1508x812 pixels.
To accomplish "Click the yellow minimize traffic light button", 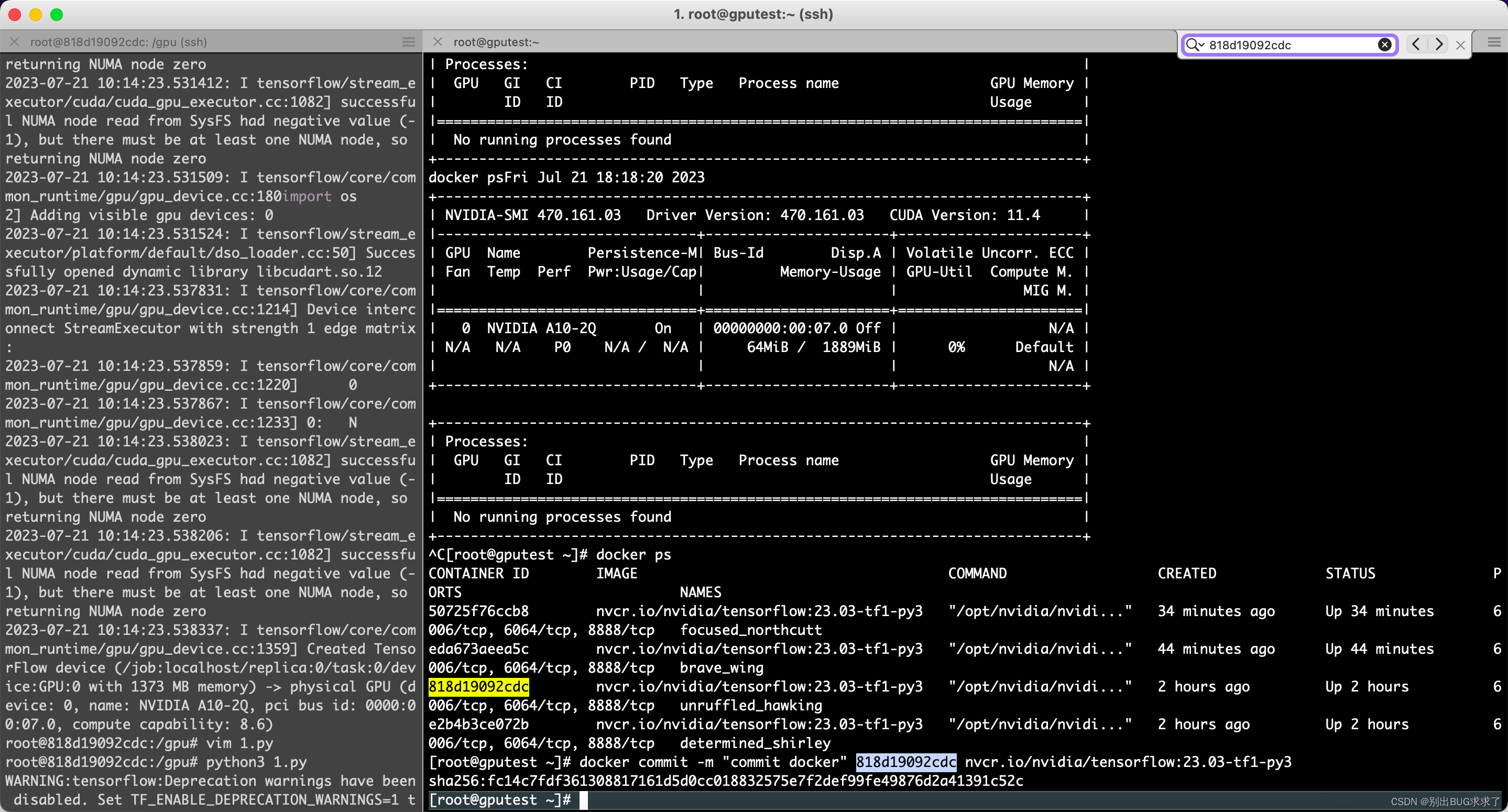I will [x=35, y=15].
